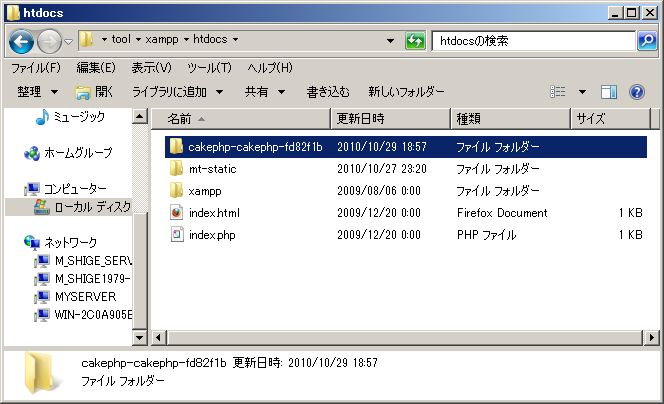Click the Firefox Document type cell
This screenshot has width=664, height=404.
(x=502, y=213)
